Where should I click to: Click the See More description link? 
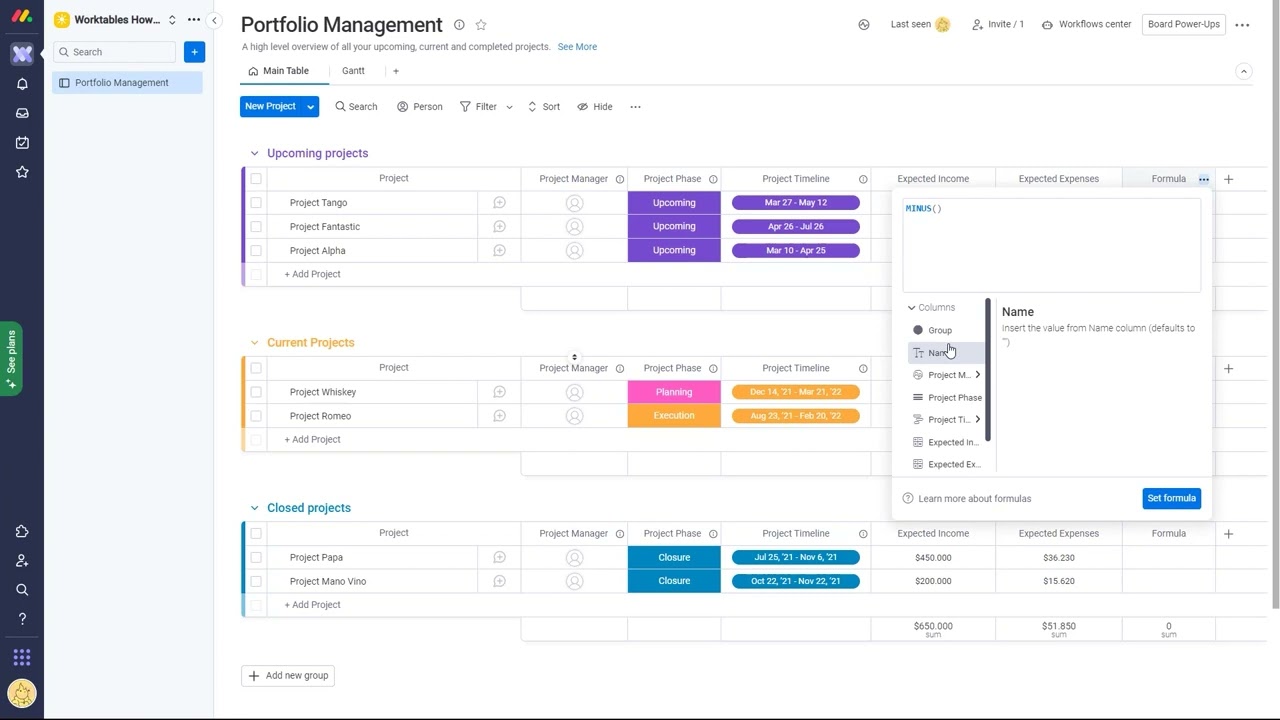coord(577,47)
